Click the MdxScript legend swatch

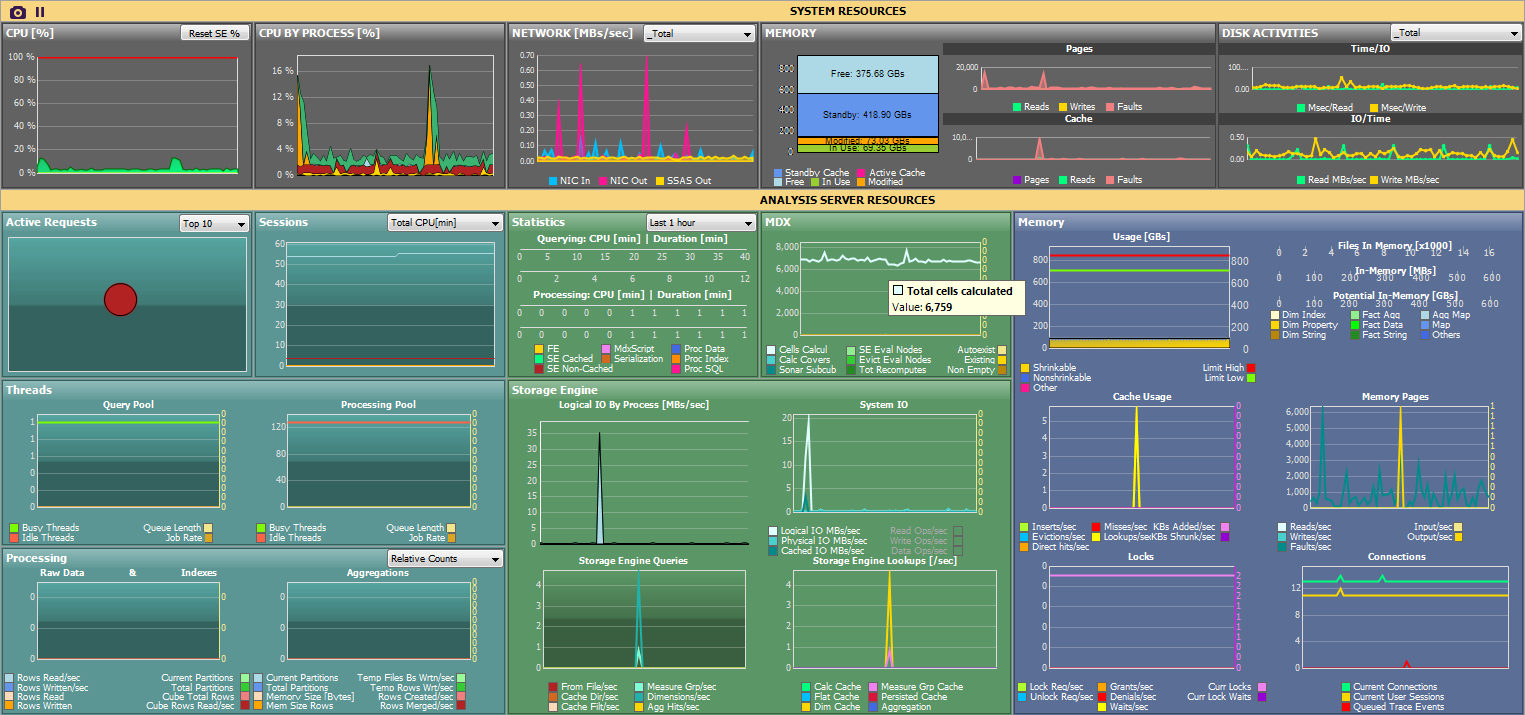(606, 349)
